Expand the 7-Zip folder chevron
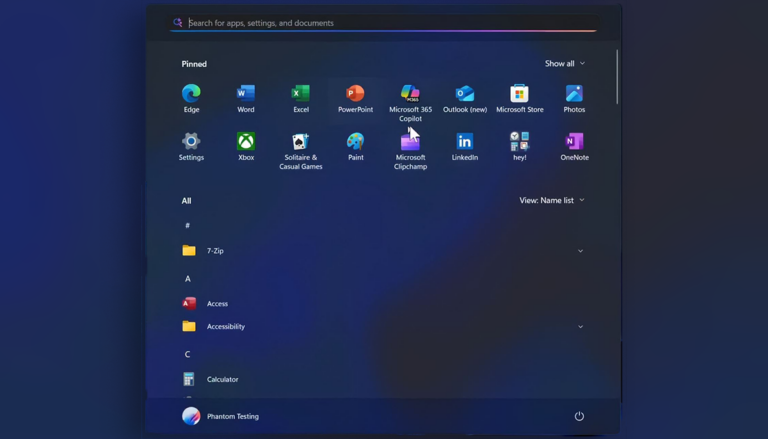 click(x=580, y=251)
